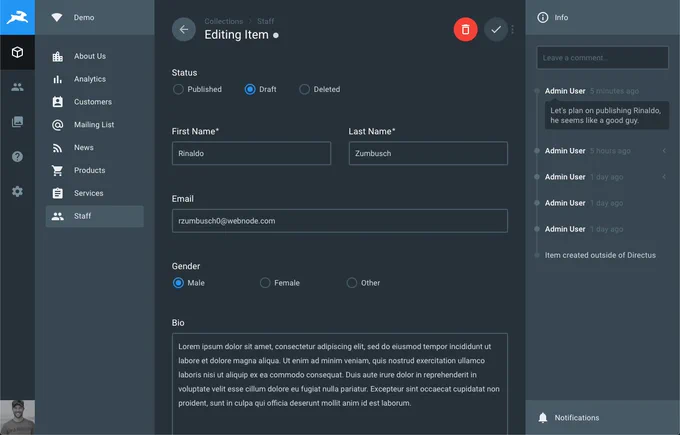Click the Products shopping cart icon
Screen dimensions: 680x435
coord(57,170)
